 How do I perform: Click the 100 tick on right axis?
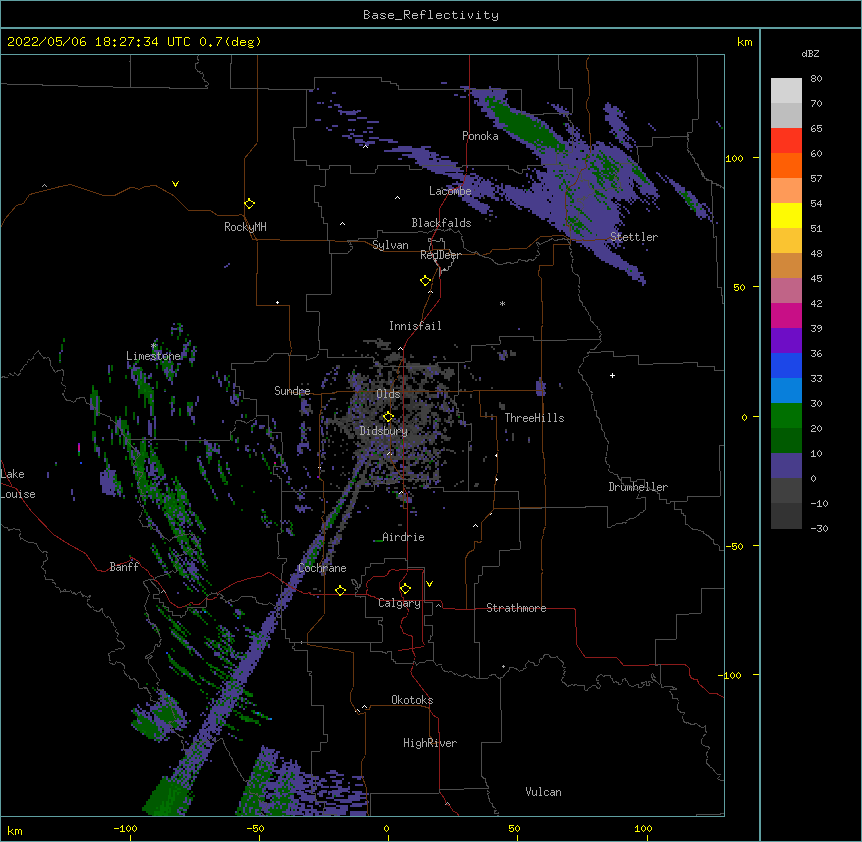coord(734,158)
